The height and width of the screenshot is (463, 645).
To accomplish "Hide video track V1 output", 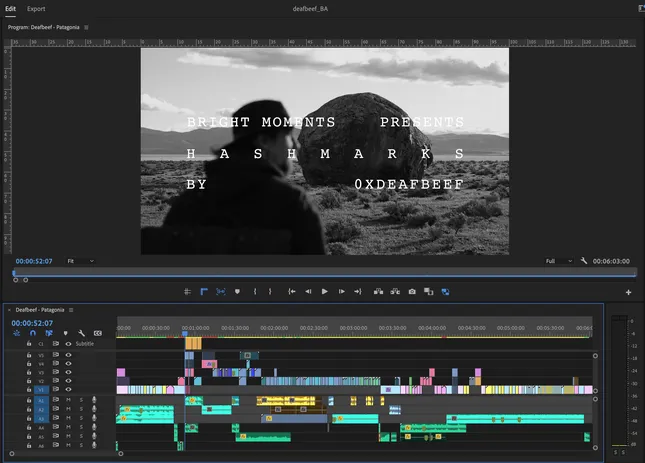I will [x=68, y=389].
